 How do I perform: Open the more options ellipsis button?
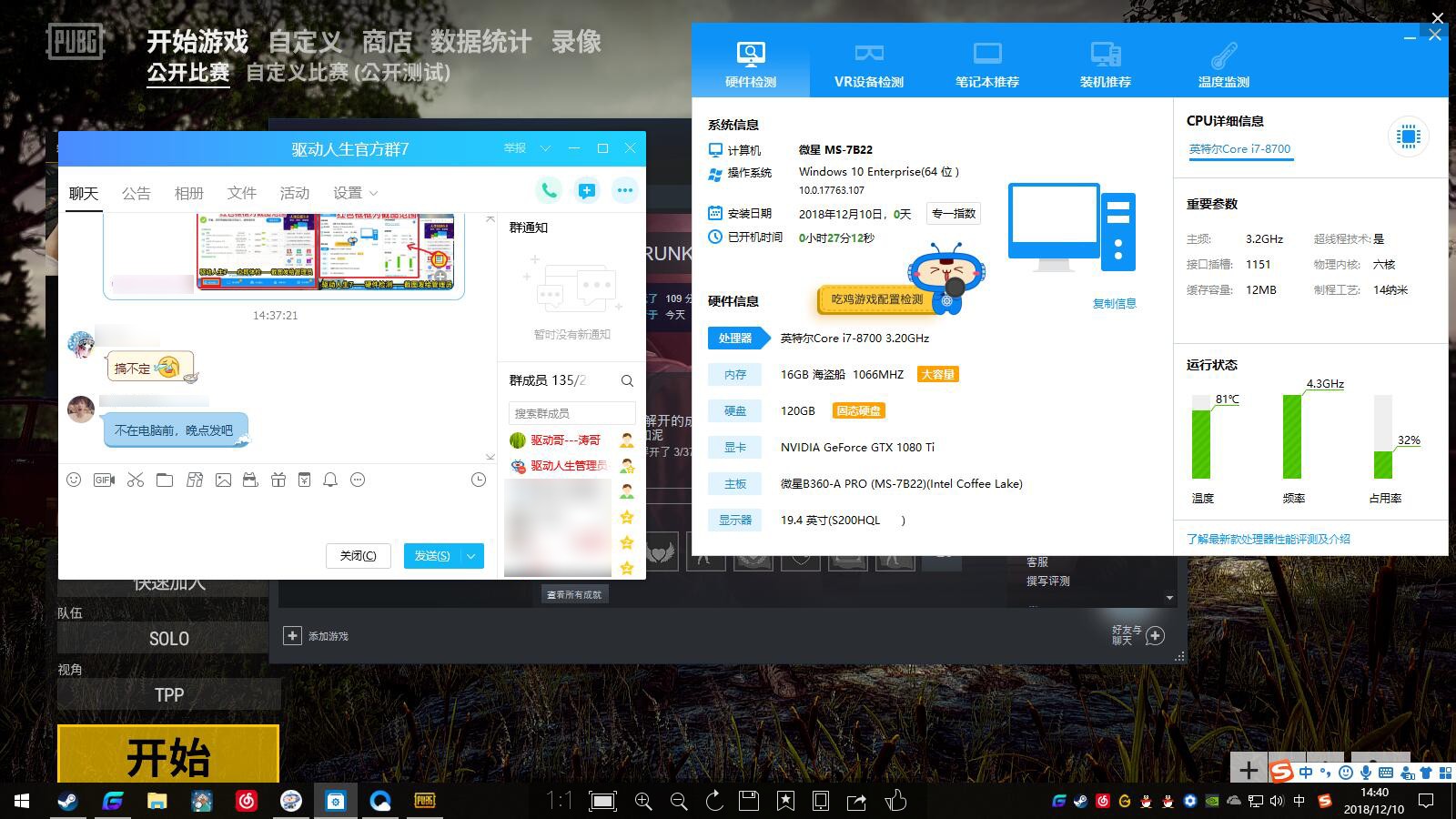tap(624, 190)
